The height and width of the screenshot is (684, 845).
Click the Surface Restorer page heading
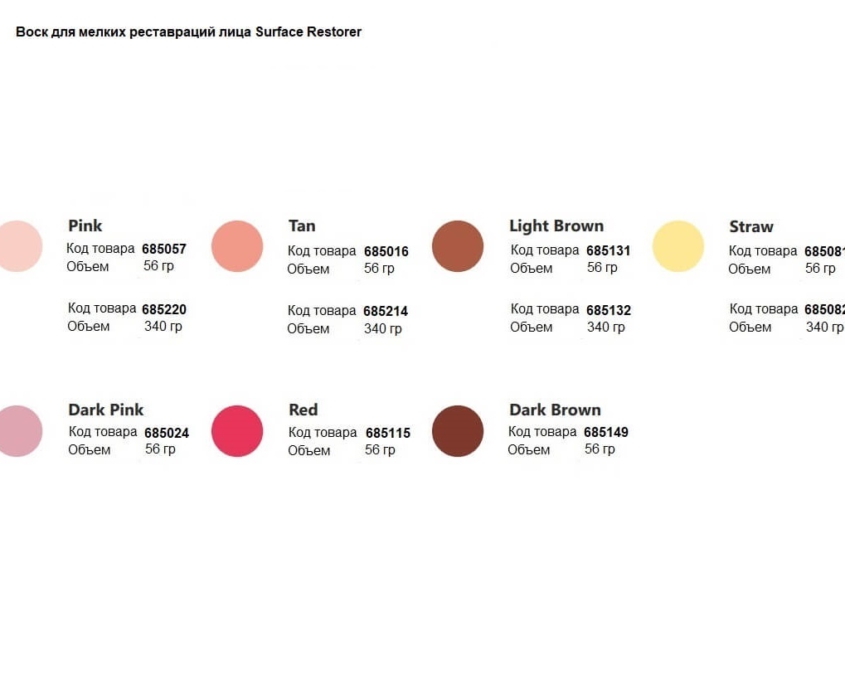pyautogui.click(x=189, y=32)
